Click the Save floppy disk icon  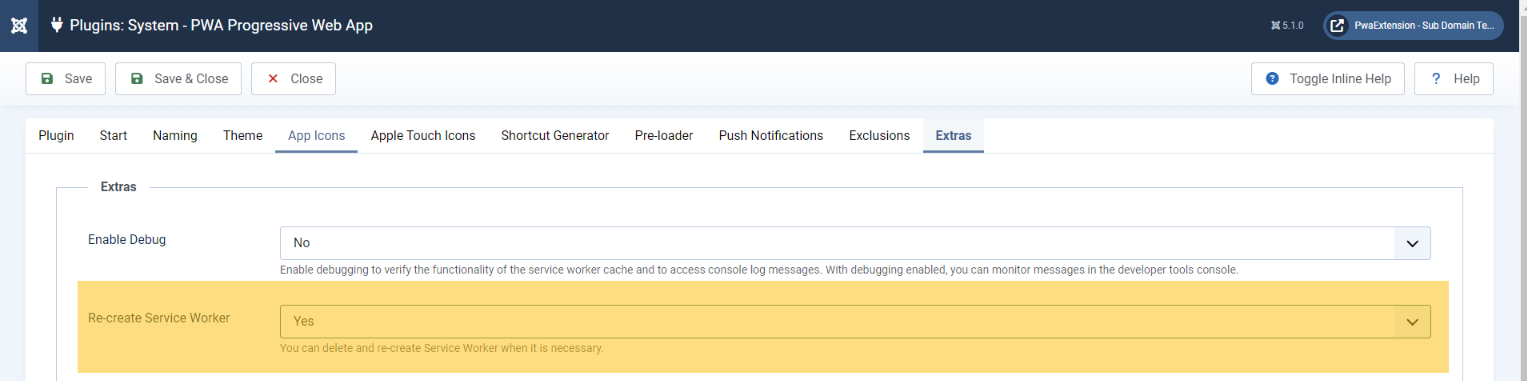coord(47,79)
